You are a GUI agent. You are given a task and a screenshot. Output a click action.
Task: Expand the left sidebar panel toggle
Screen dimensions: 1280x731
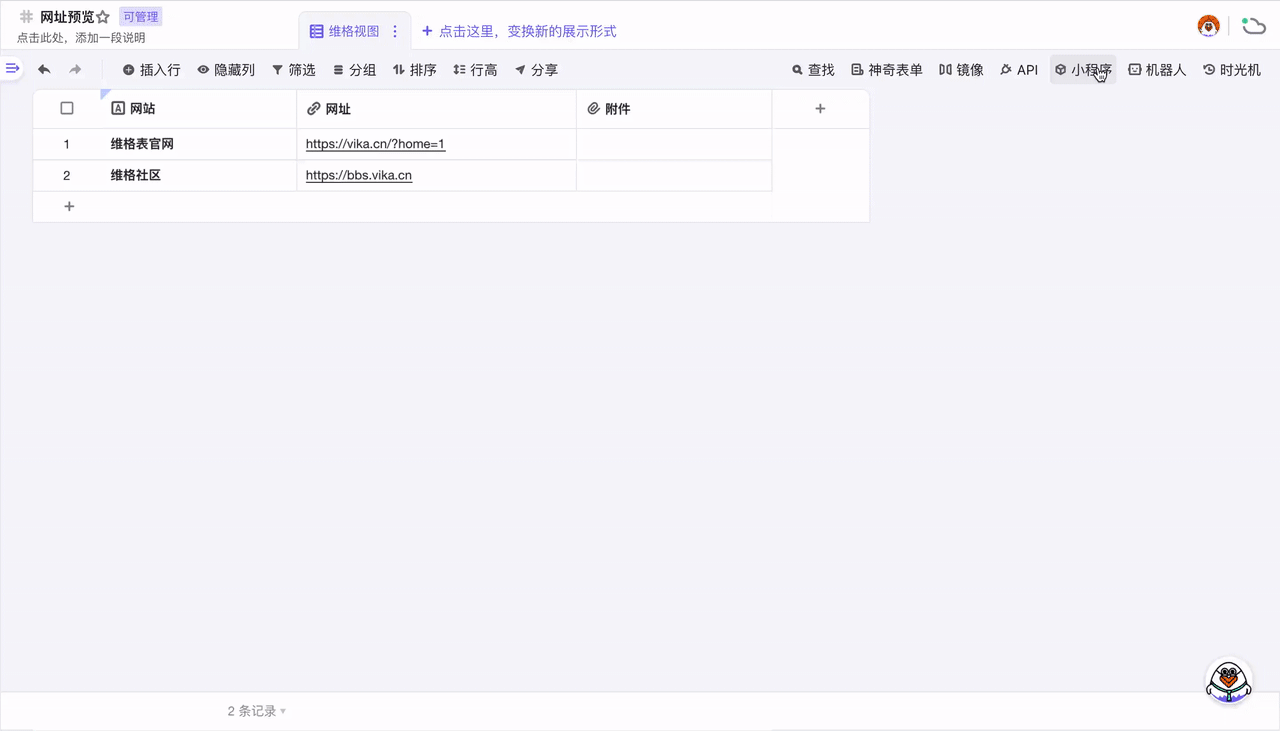[12, 69]
